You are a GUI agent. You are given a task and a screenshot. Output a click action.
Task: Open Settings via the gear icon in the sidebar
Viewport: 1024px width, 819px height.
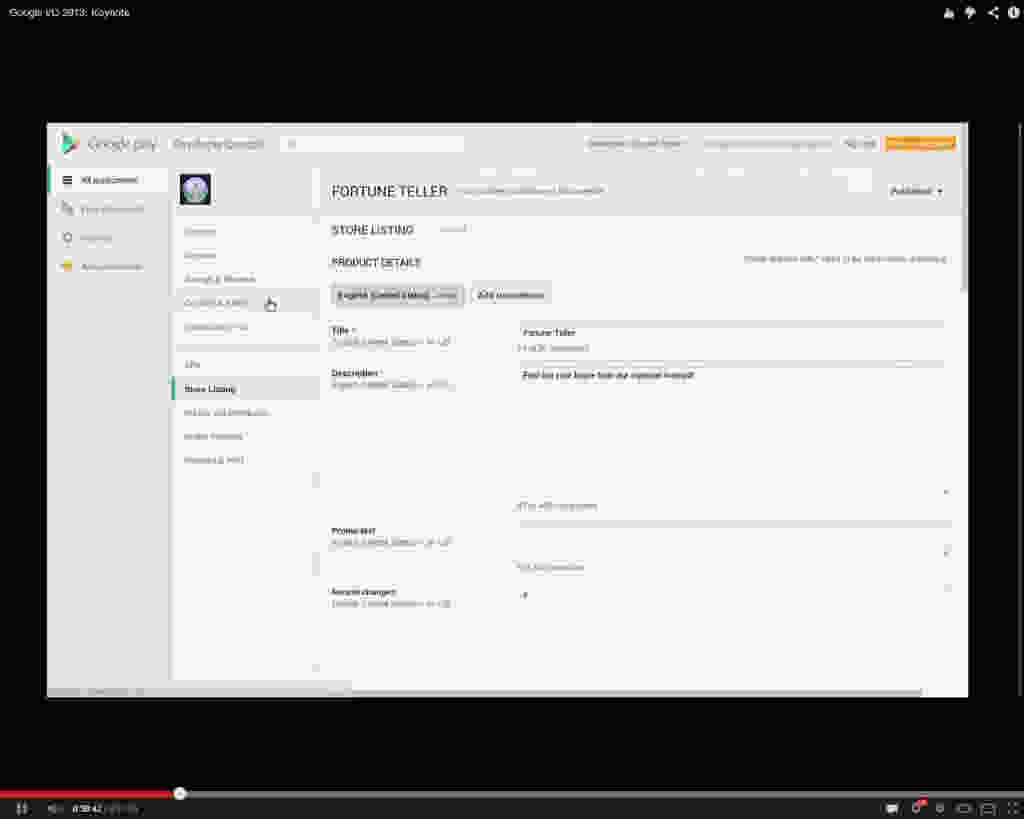pyautogui.click(x=67, y=238)
